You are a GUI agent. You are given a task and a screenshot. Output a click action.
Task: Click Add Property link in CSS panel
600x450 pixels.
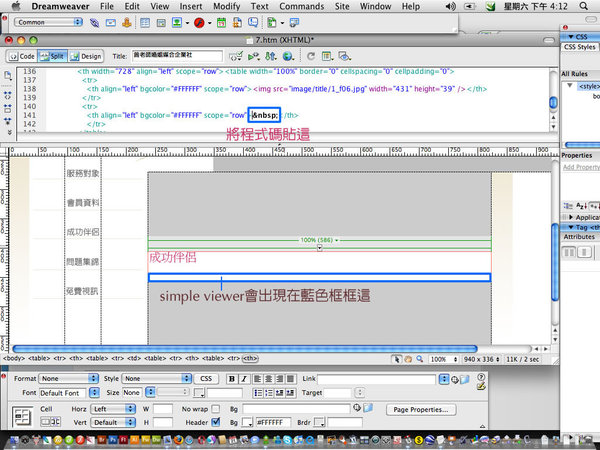pos(581,167)
